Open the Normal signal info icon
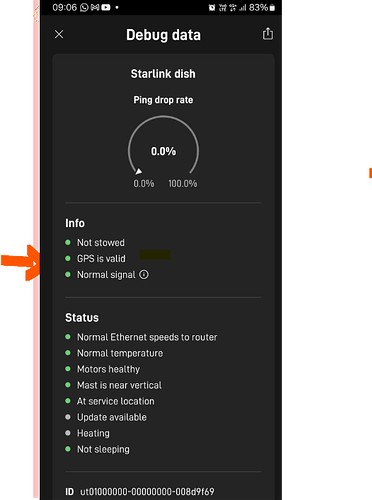Screen dimensions: 372x500 pos(144,275)
